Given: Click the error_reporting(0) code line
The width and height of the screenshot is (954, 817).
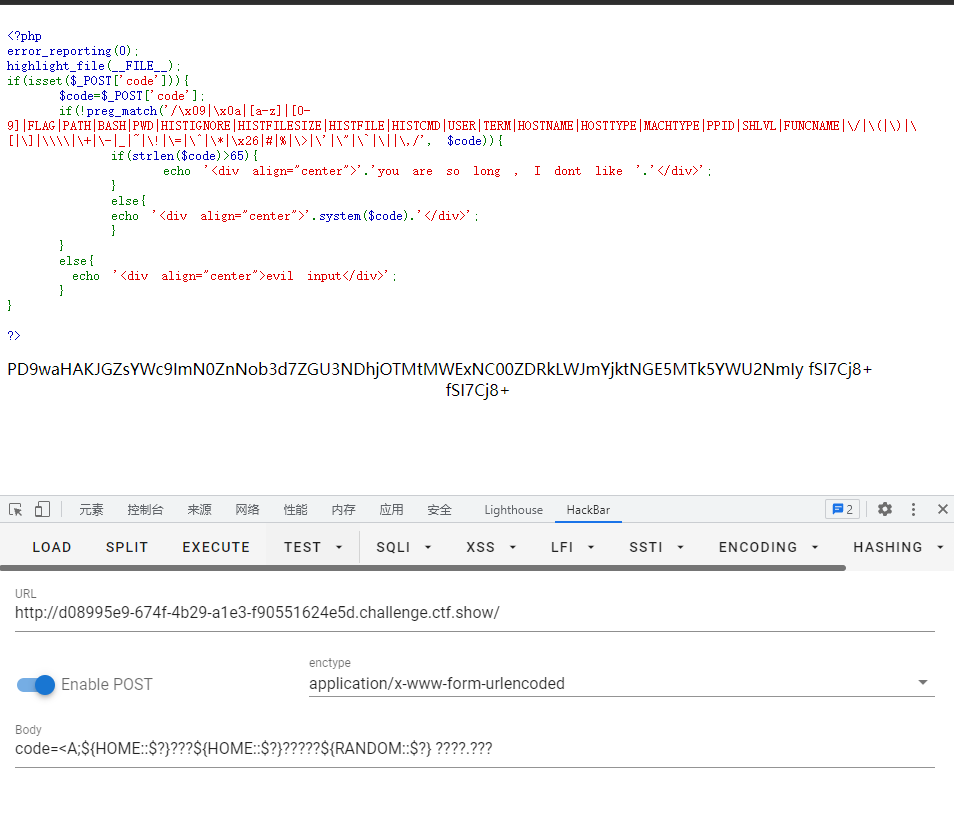Looking at the screenshot, I should 72,51.
